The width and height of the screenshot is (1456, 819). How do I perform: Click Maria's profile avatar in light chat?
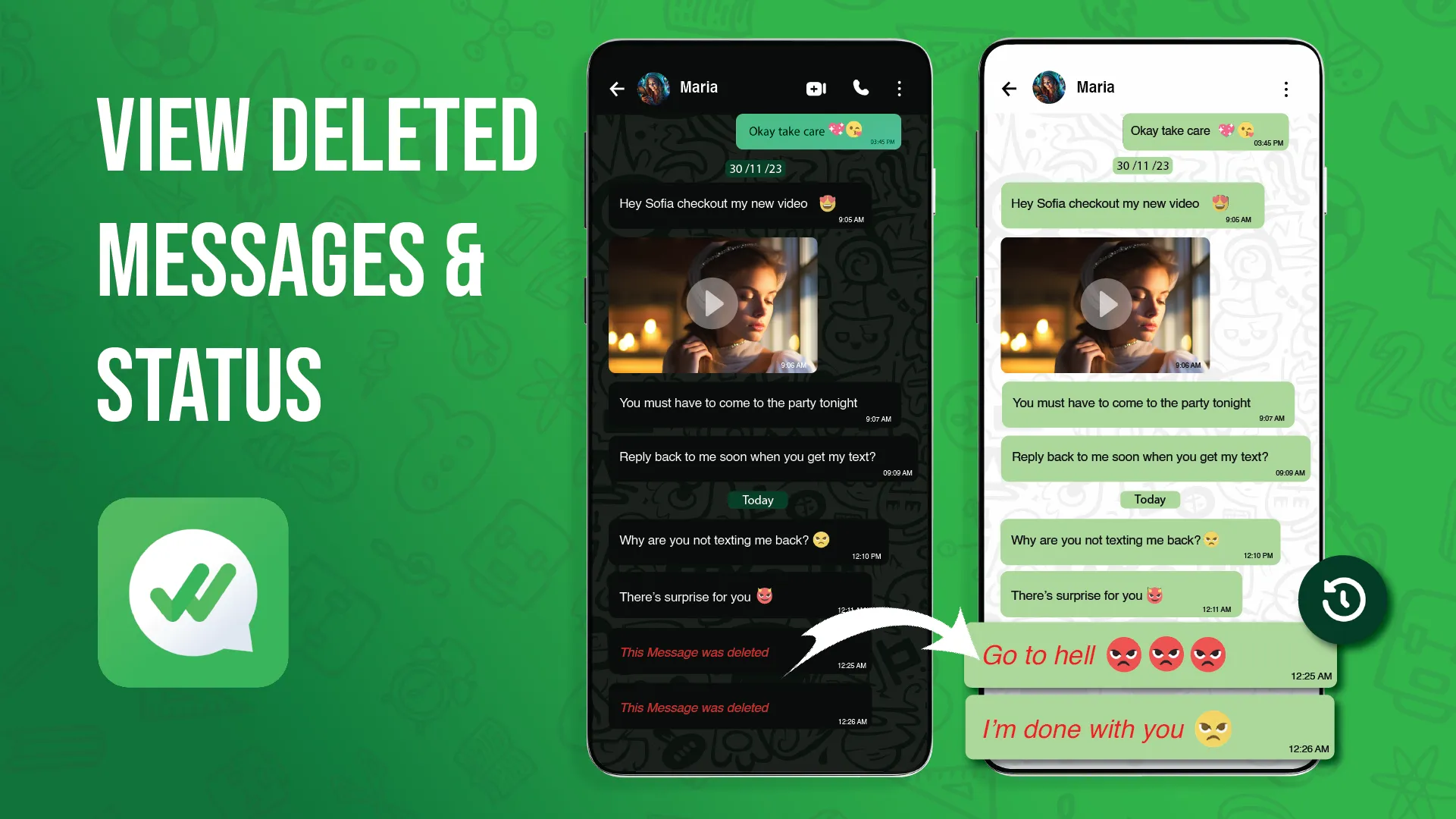[x=1046, y=87]
